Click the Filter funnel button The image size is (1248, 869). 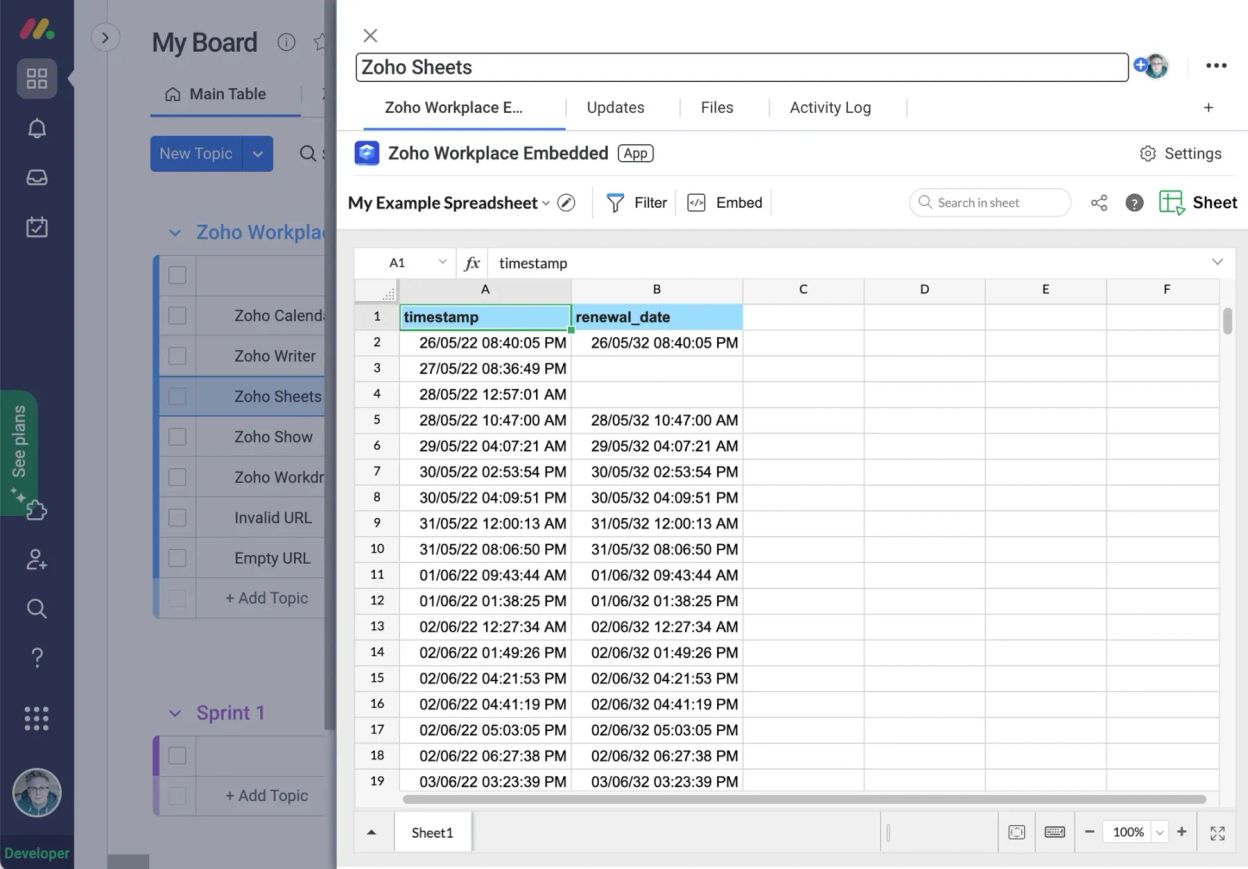click(x=637, y=203)
